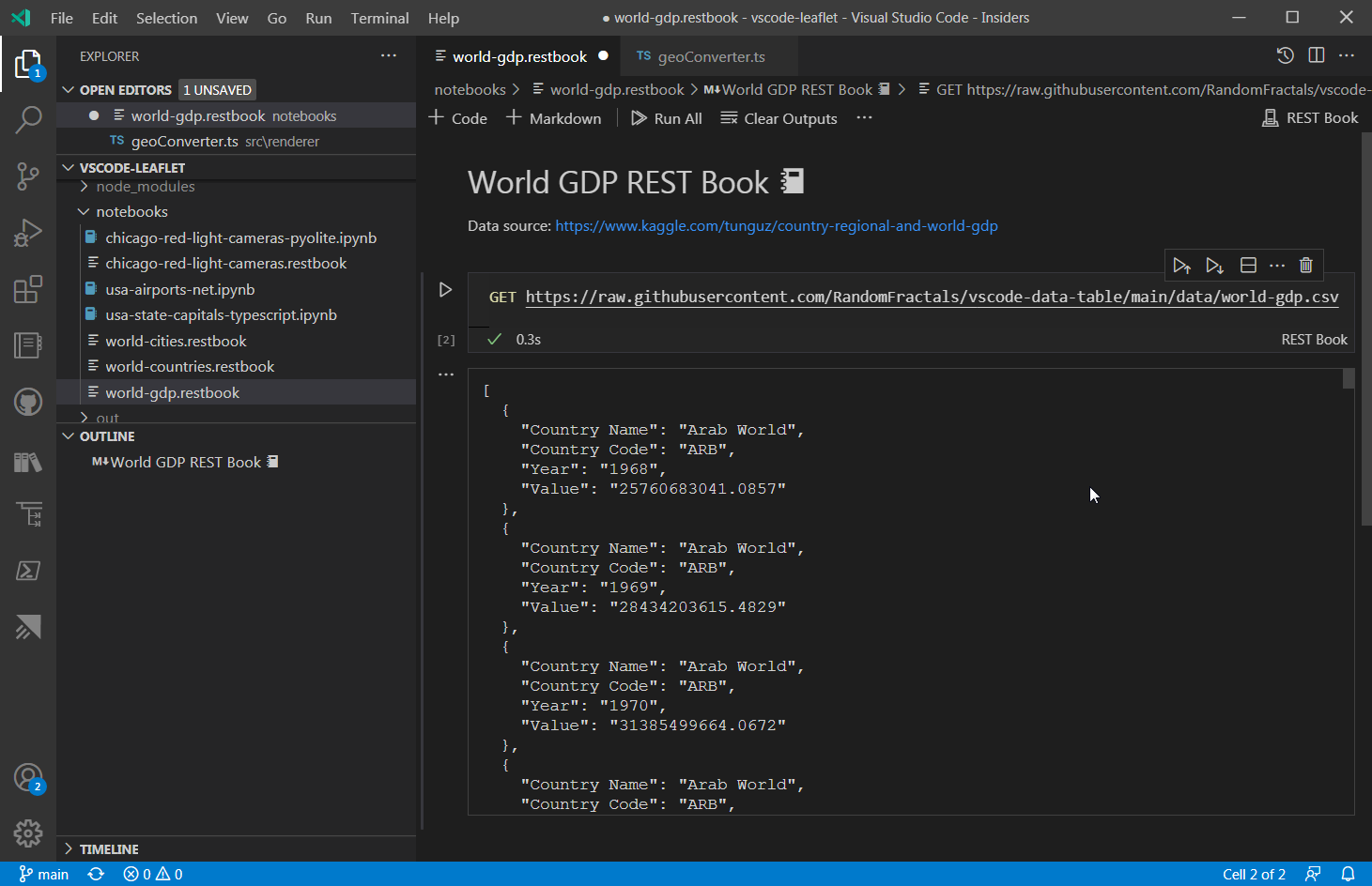
Task: Open the Search view in activity bar
Action: pyautogui.click(x=28, y=119)
